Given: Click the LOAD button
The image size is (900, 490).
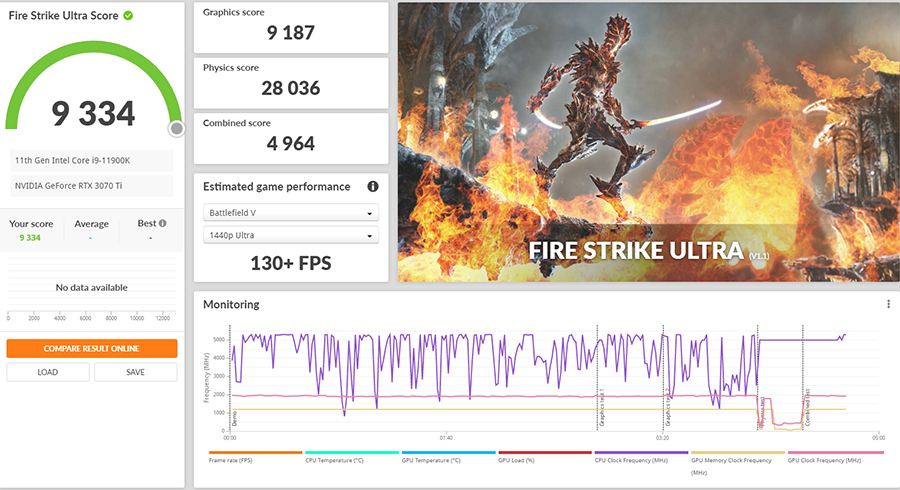Looking at the screenshot, I should point(48,372).
